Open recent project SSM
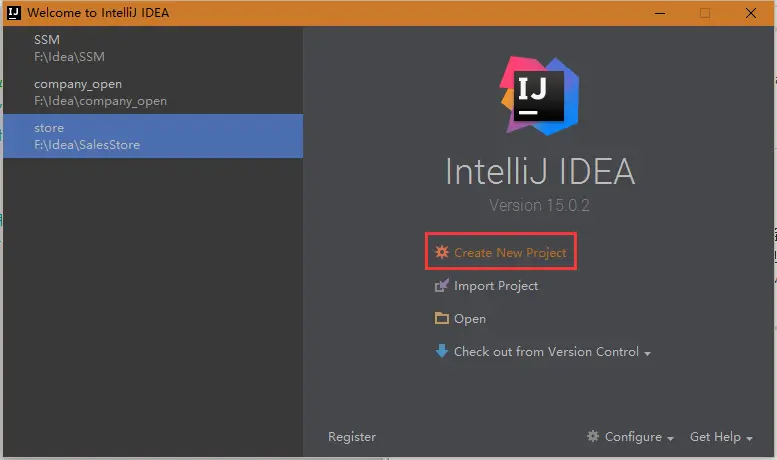The height and width of the screenshot is (460, 777). point(153,48)
